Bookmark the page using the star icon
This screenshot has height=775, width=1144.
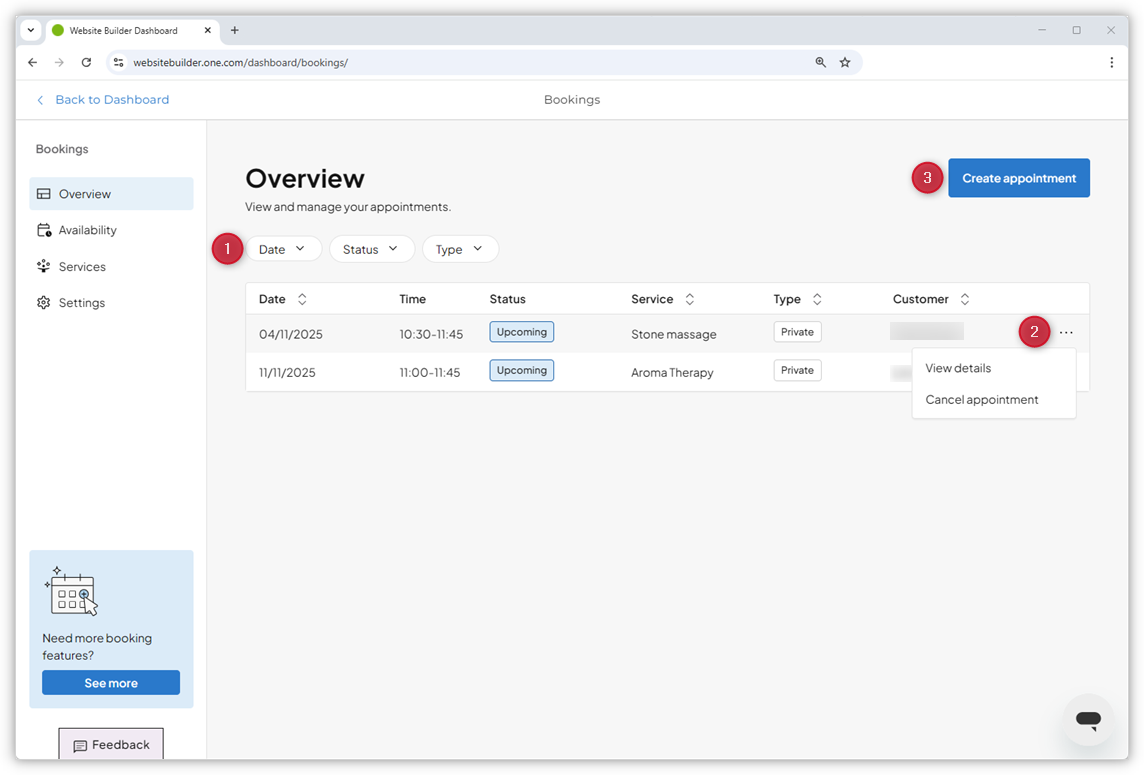click(845, 62)
